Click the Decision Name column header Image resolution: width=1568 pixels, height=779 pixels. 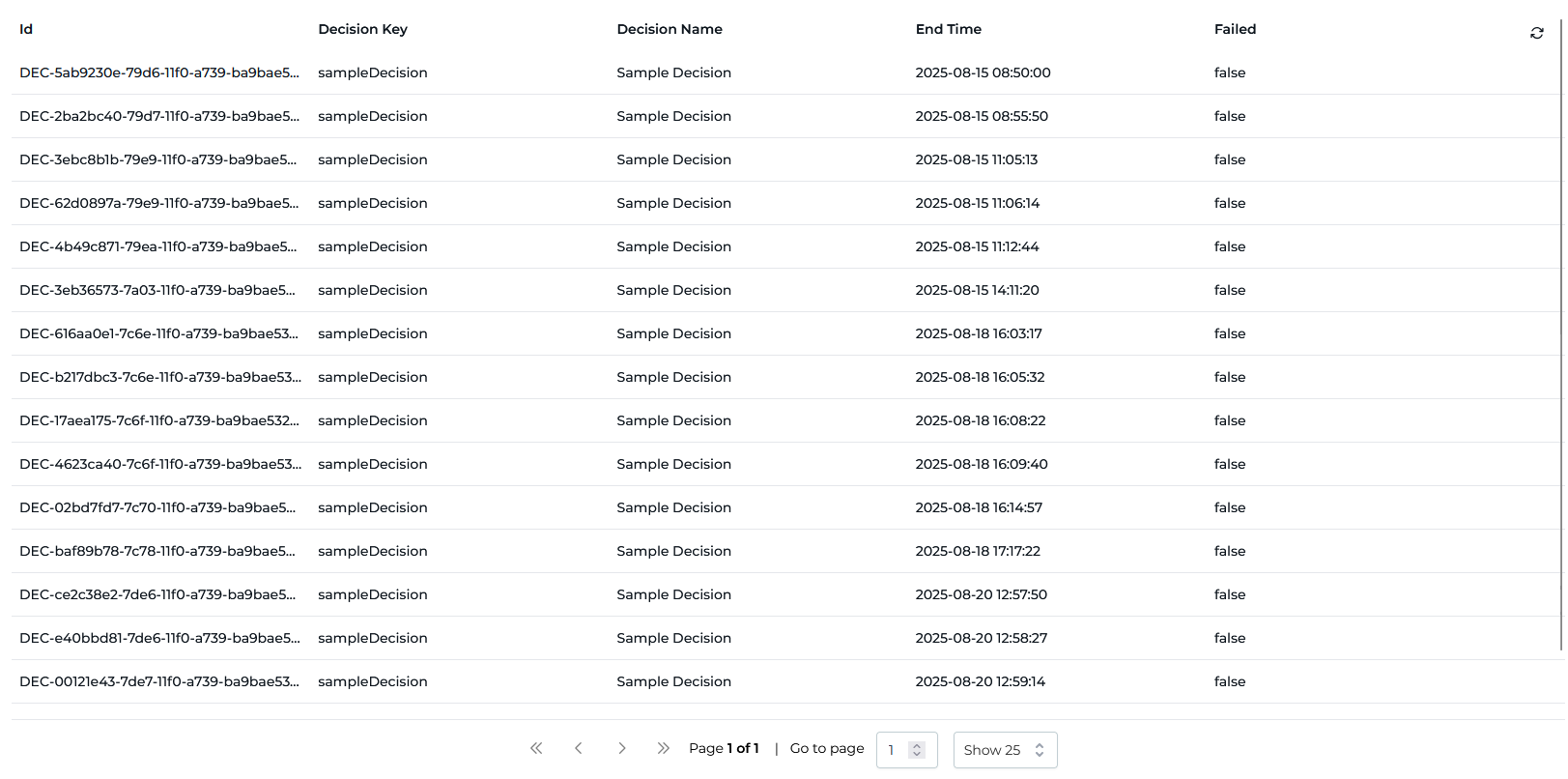(669, 29)
